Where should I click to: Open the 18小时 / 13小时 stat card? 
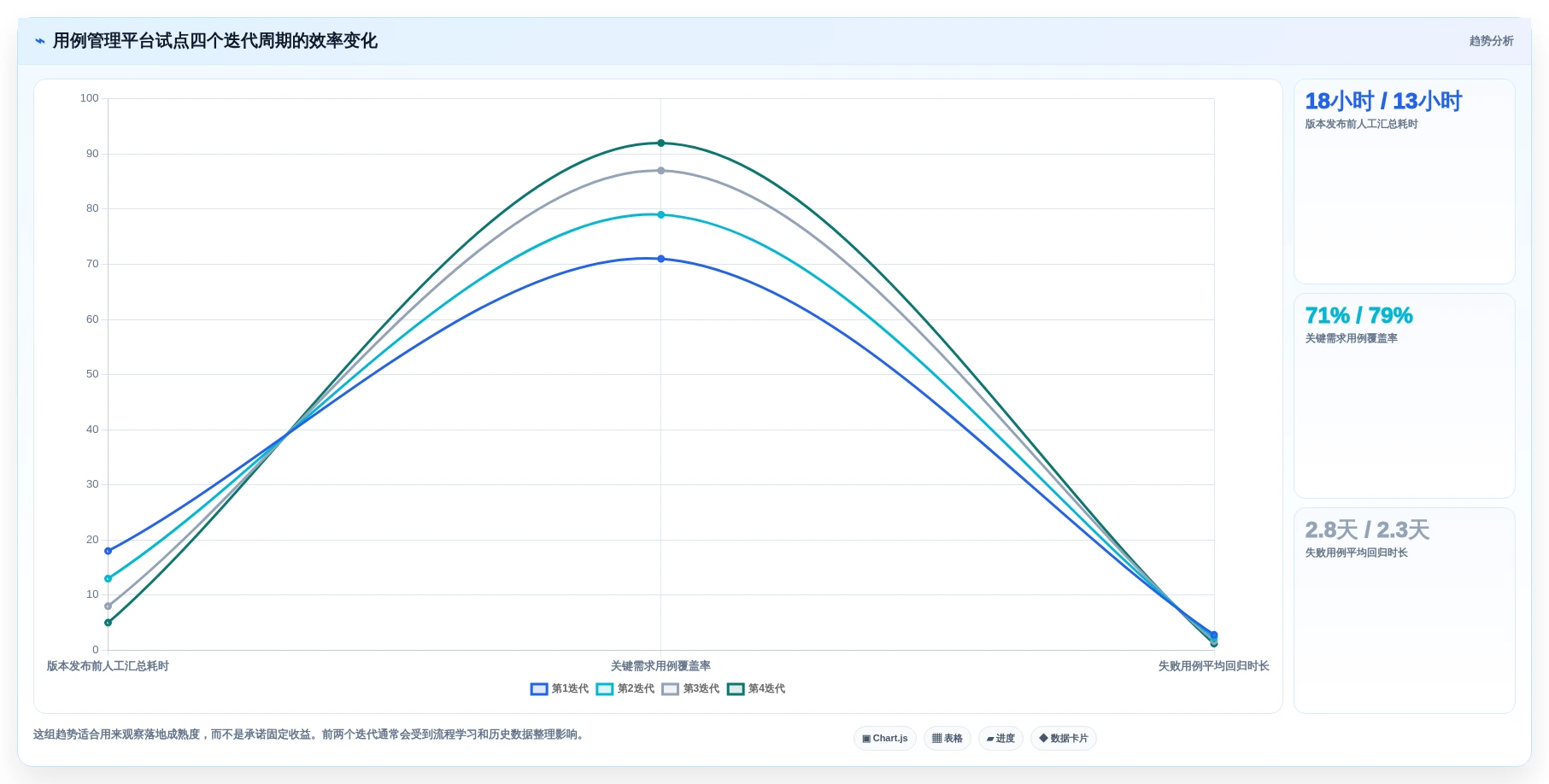click(x=1405, y=182)
